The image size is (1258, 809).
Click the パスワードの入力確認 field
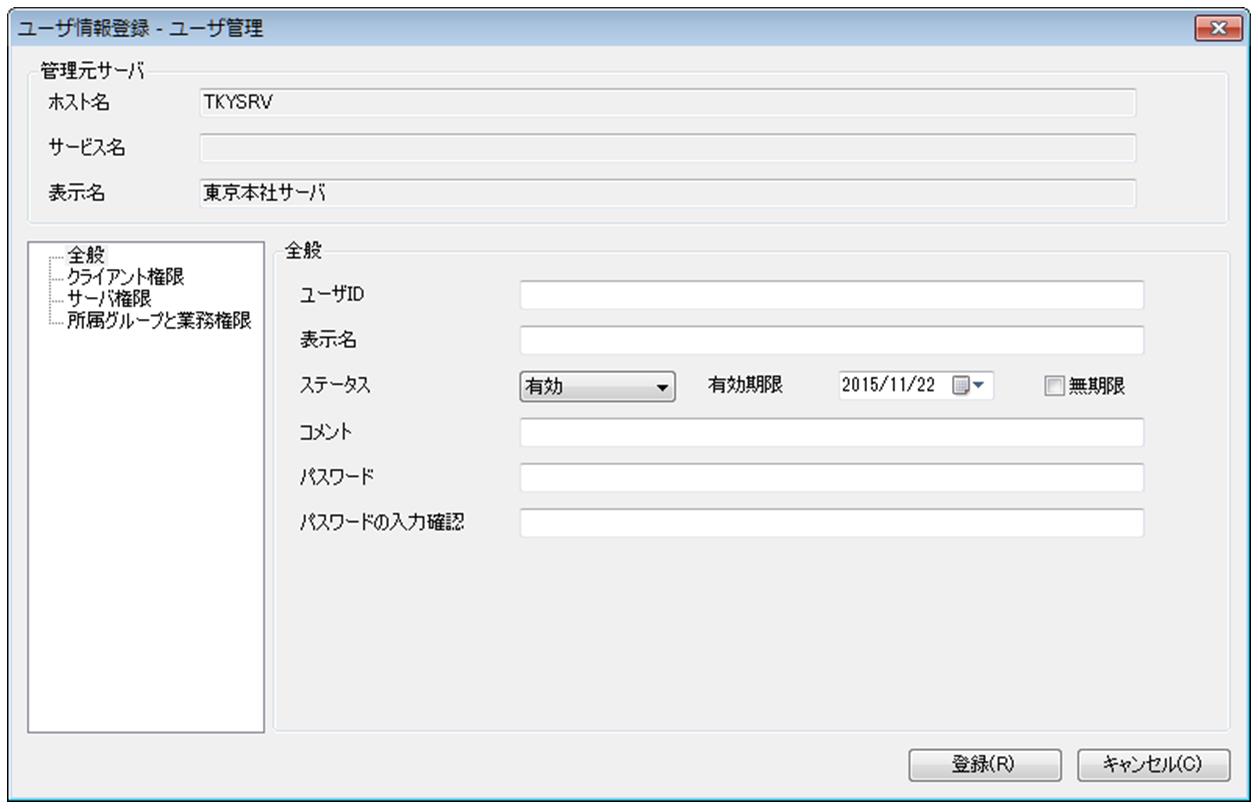pos(831,523)
